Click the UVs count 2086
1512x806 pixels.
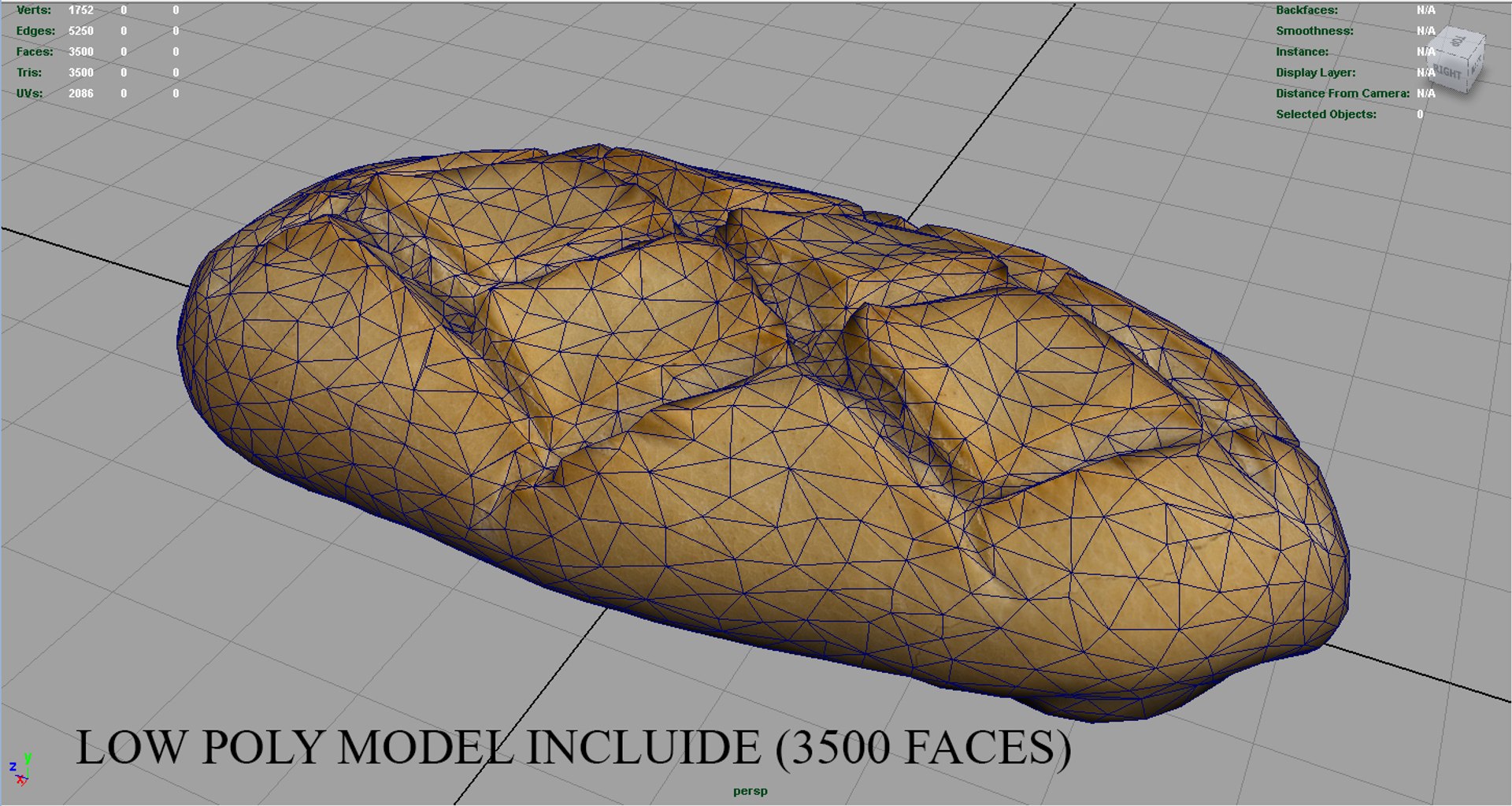click(81, 93)
